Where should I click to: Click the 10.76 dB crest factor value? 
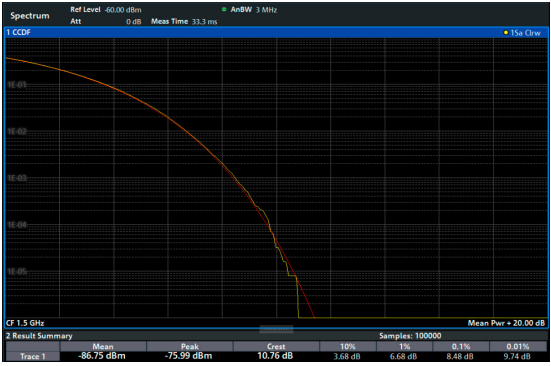(275, 356)
